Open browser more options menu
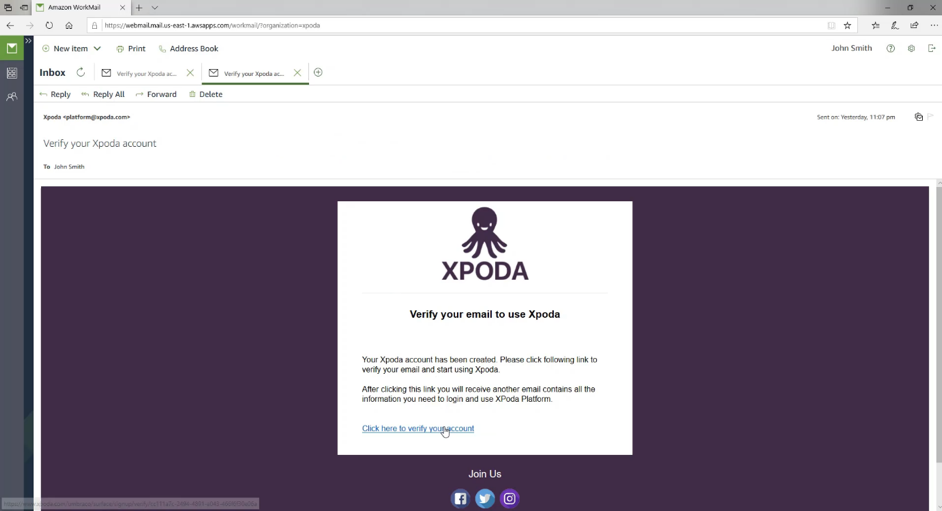 coord(934,25)
